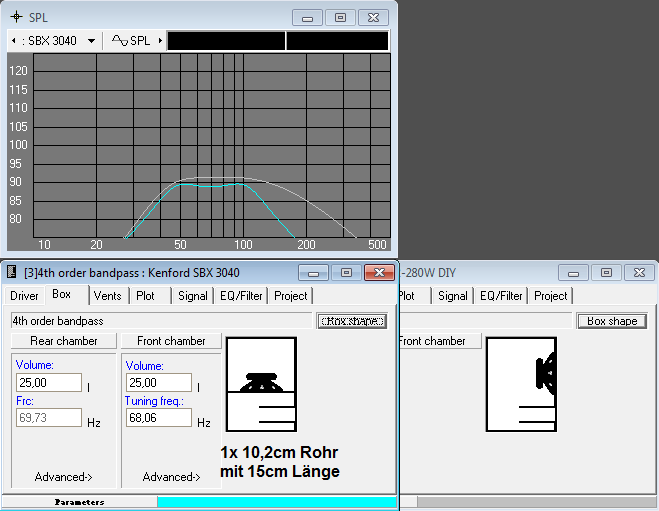Screen dimensions: 659x511
Task: Minimize the SPL window
Action: 307,18
